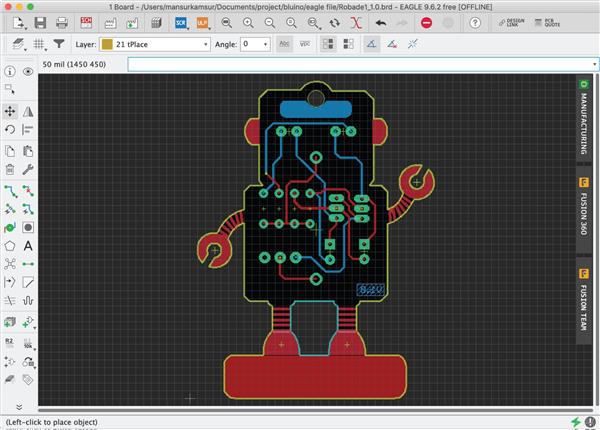Select the Delete trash tool
This screenshot has width=600, height=430.
pyautogui.click(x=10, y=169)
